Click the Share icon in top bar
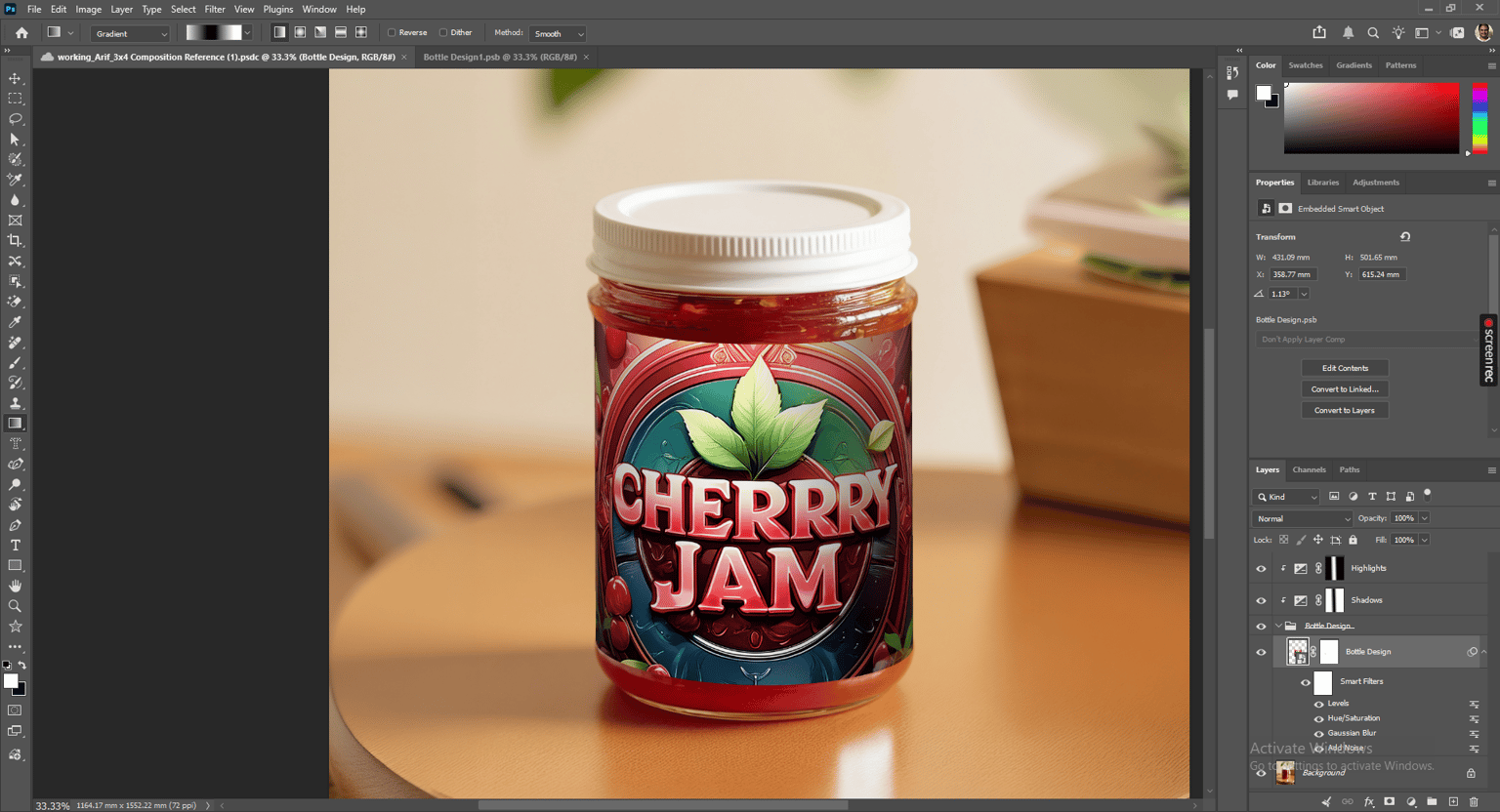This screenshot has width=1500, height=812. (1319, 32)
